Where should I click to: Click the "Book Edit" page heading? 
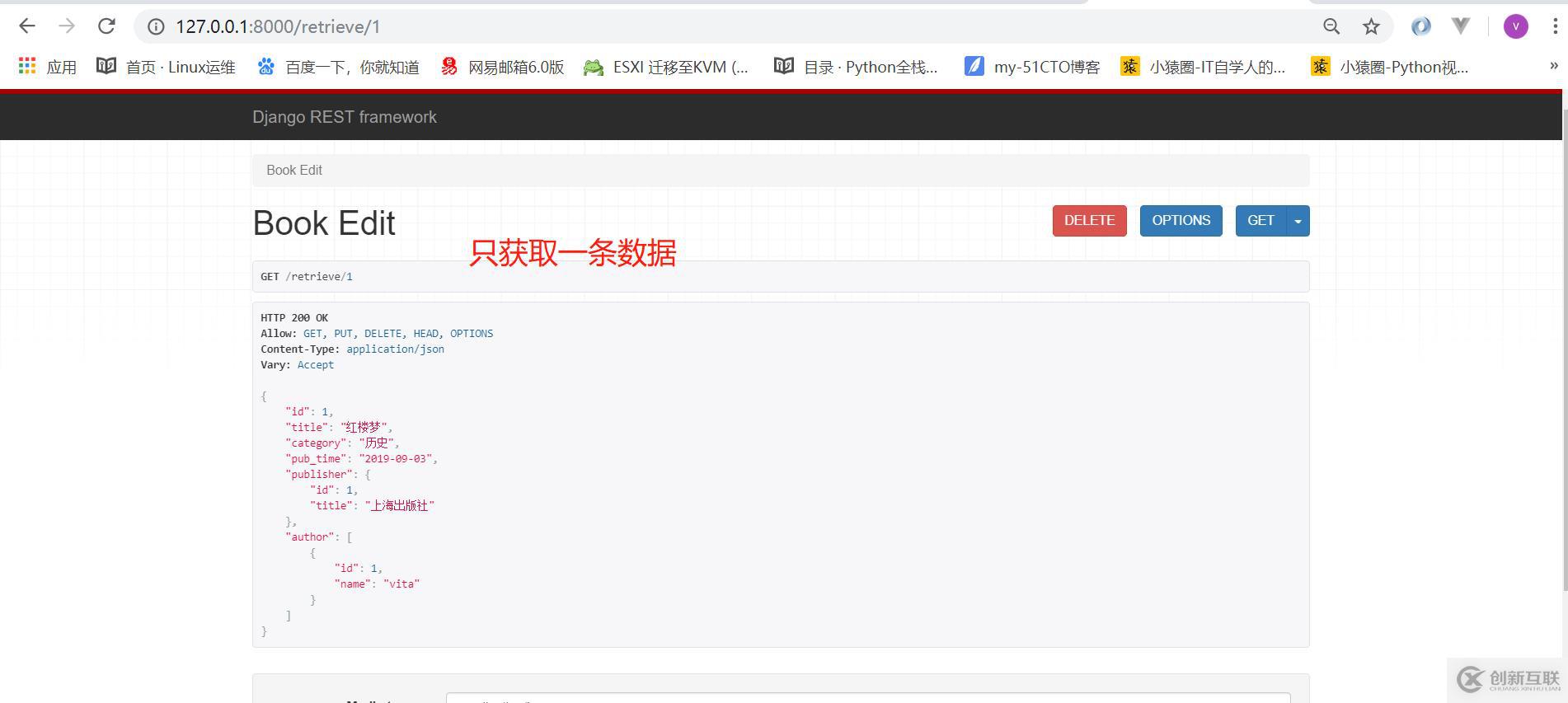click(324, 223)
